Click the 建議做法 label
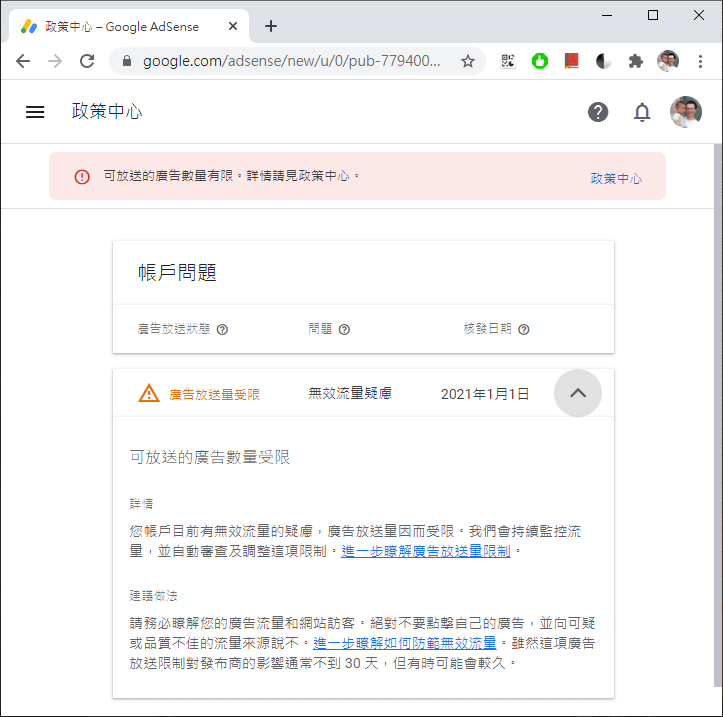 click(x=154, y=596)
